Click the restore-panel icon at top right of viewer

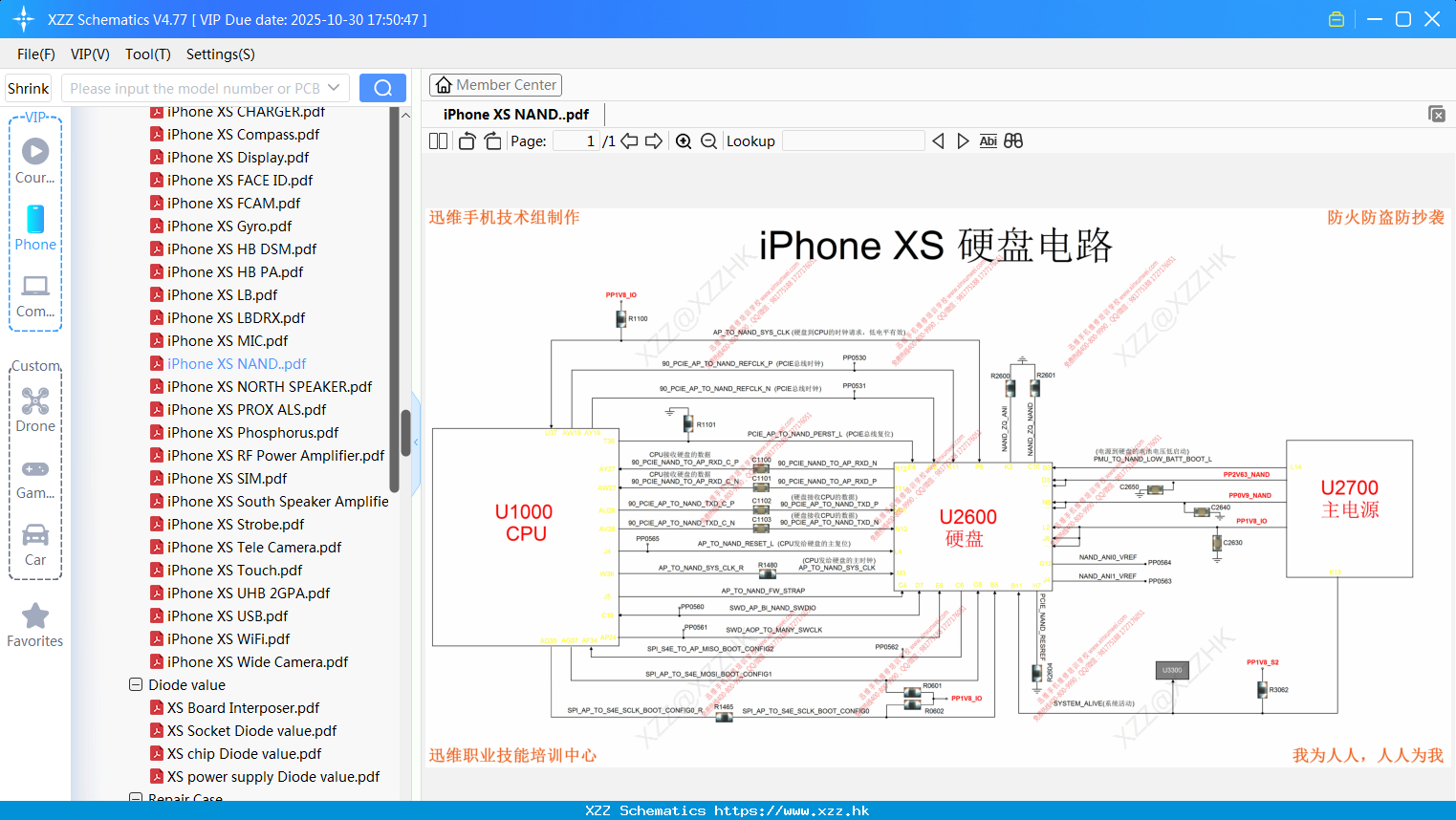(x=1437, y=114)
